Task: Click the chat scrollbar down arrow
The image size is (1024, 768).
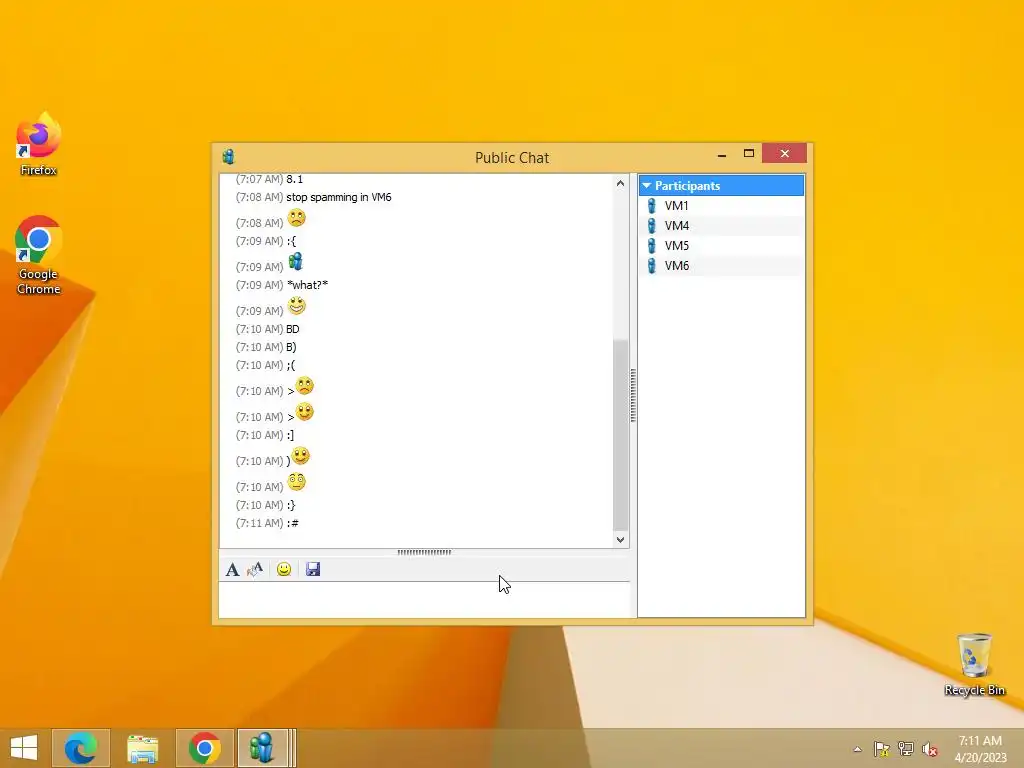Action: click(620, 539)
